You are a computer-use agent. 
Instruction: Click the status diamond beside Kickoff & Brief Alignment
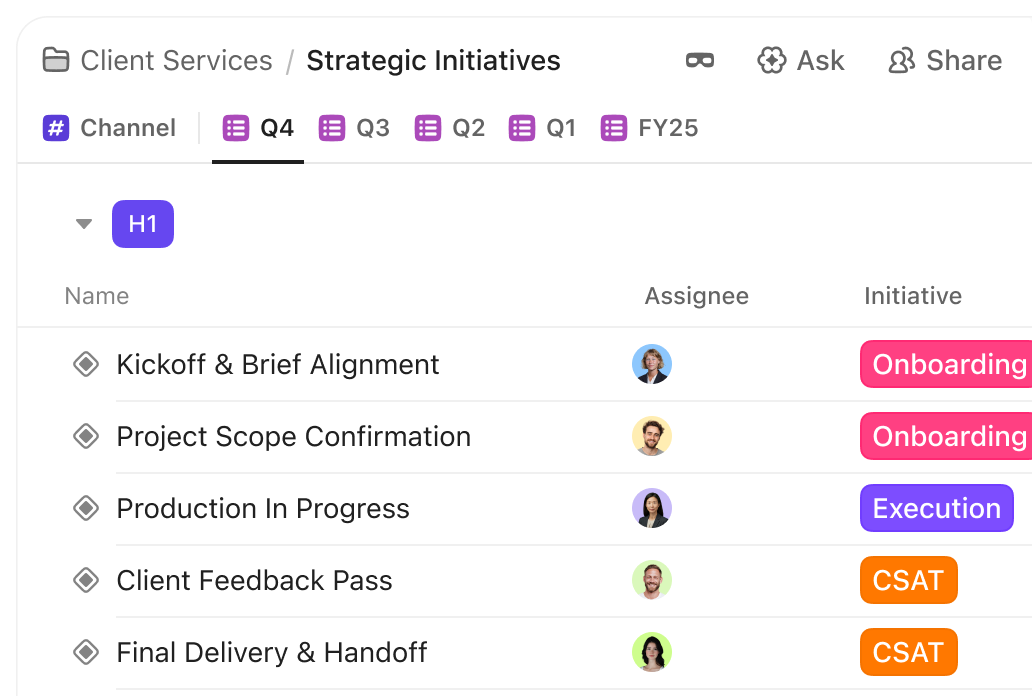[x=85, y=364]
